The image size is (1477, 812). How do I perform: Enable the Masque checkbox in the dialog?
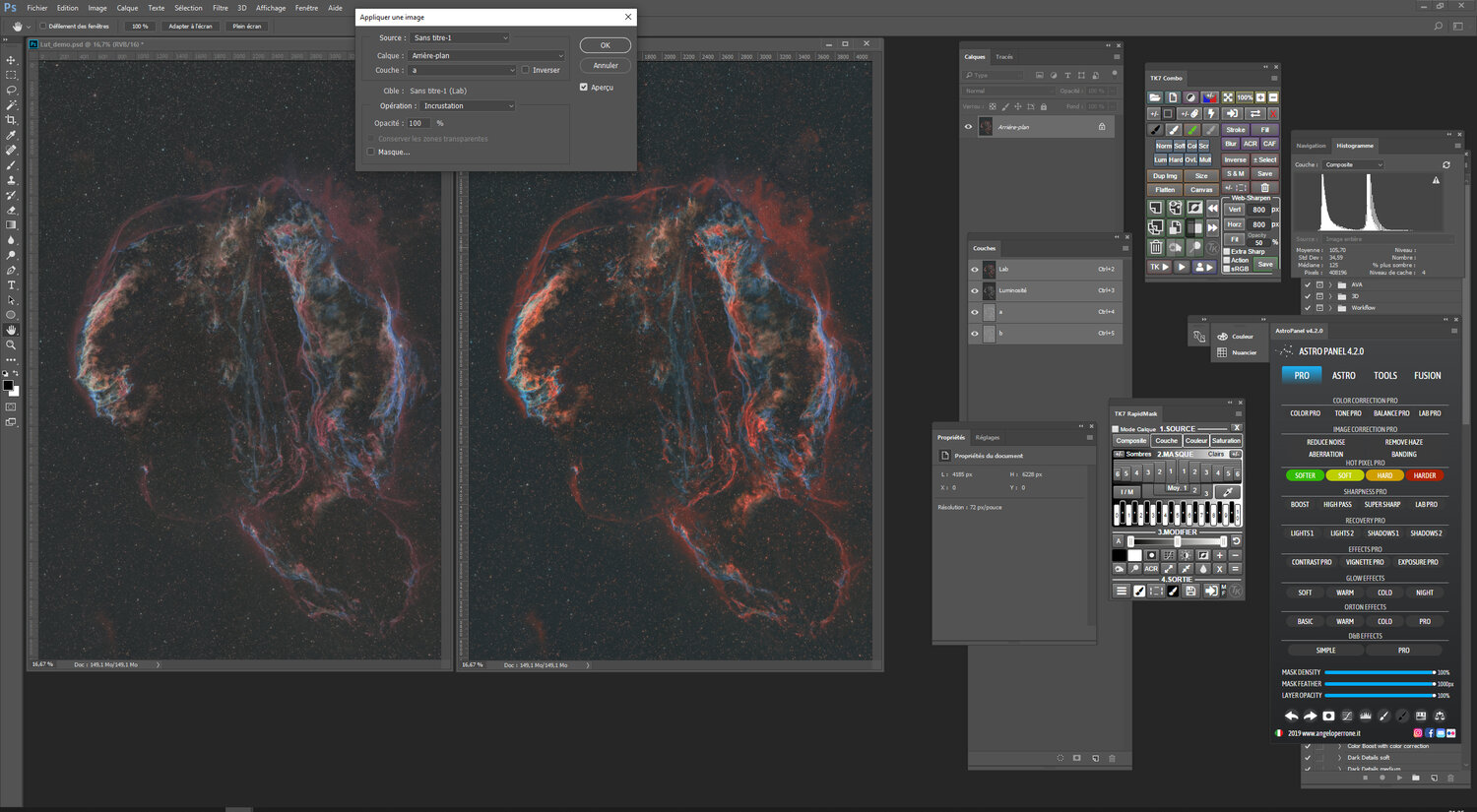click(x=371, y=152)
